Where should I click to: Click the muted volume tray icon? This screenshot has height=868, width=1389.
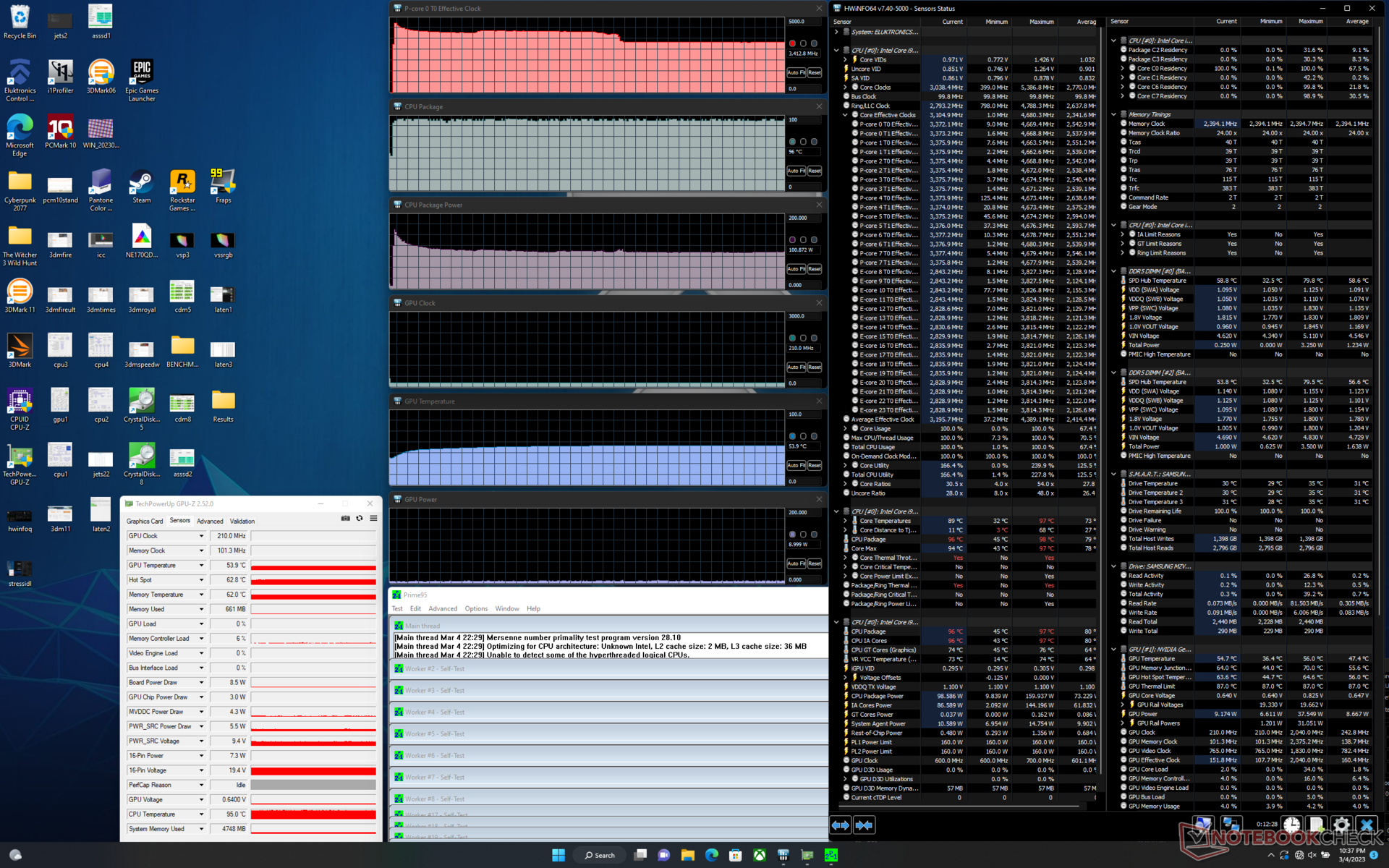(x=1312, y=855)
